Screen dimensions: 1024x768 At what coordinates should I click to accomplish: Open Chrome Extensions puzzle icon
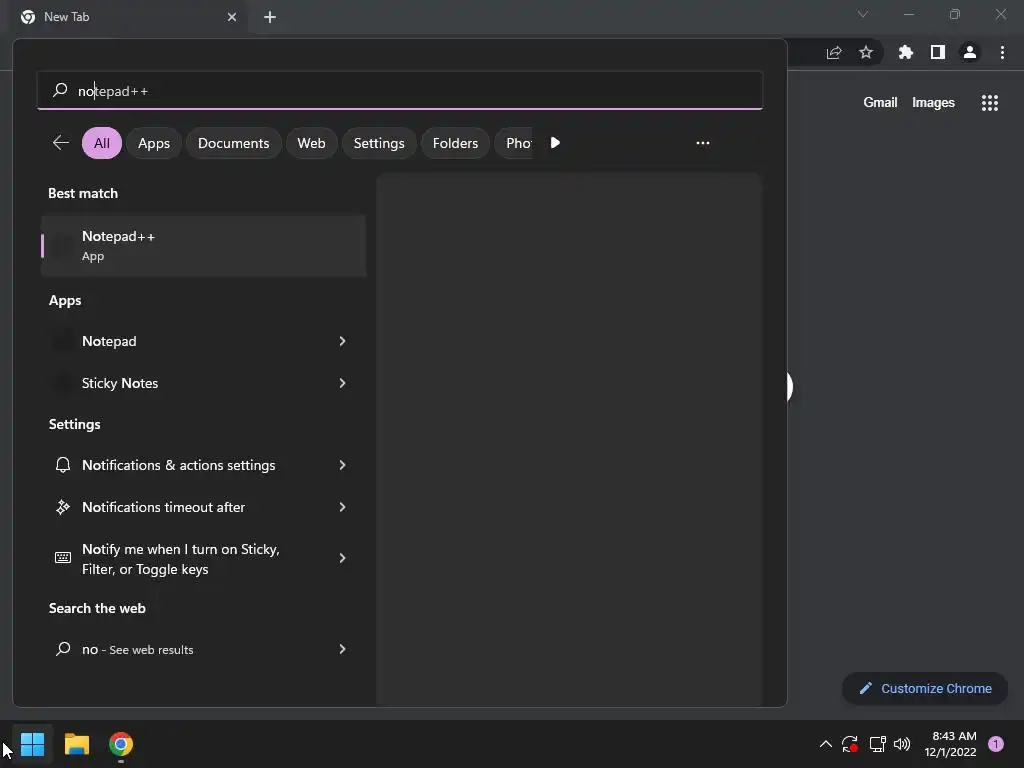tap(905, 52)
